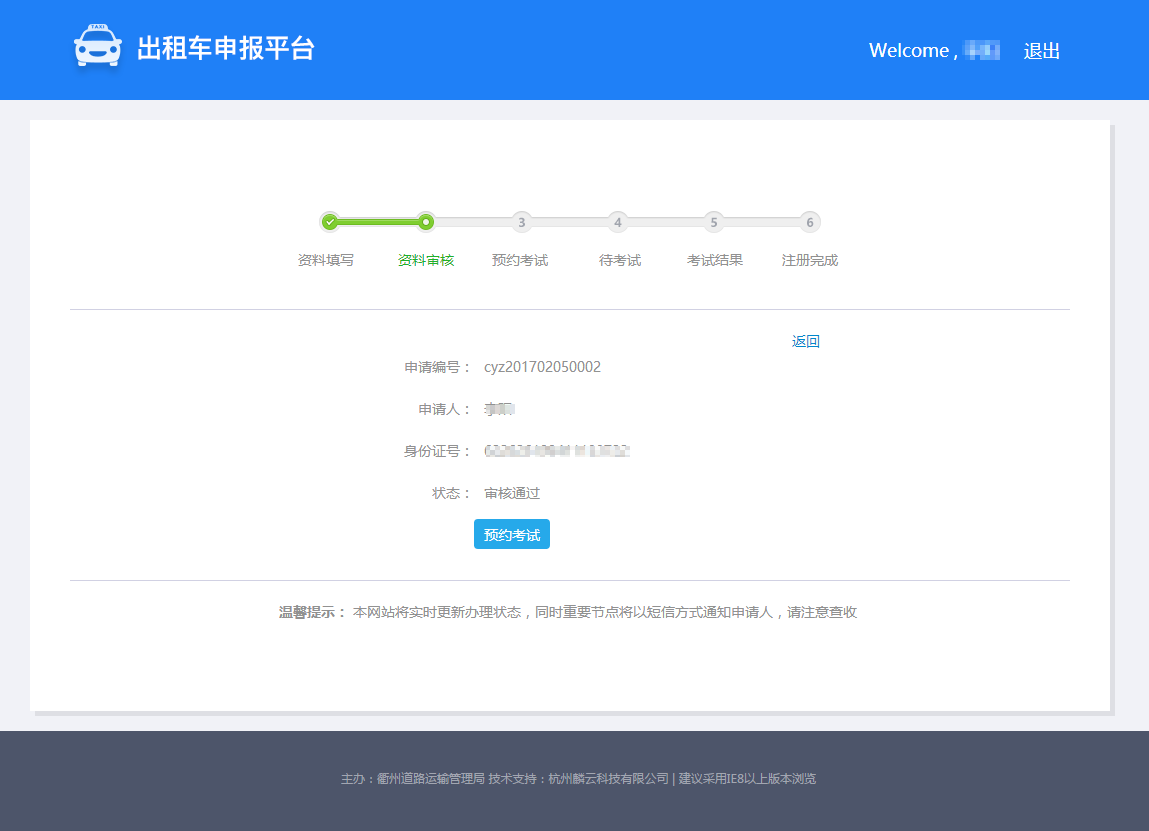Click the step 4 numbered circle
Viewport: 1149px width, 831px height.
[x=618, y=222]
